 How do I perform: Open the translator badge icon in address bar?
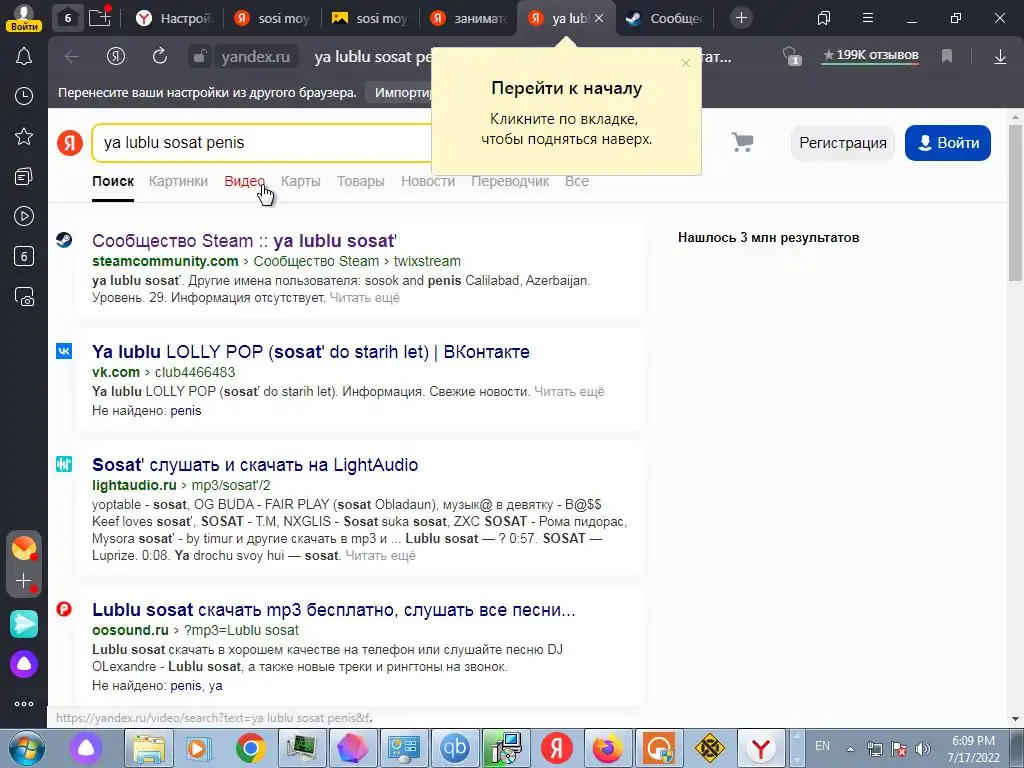(x=792, y=56)
